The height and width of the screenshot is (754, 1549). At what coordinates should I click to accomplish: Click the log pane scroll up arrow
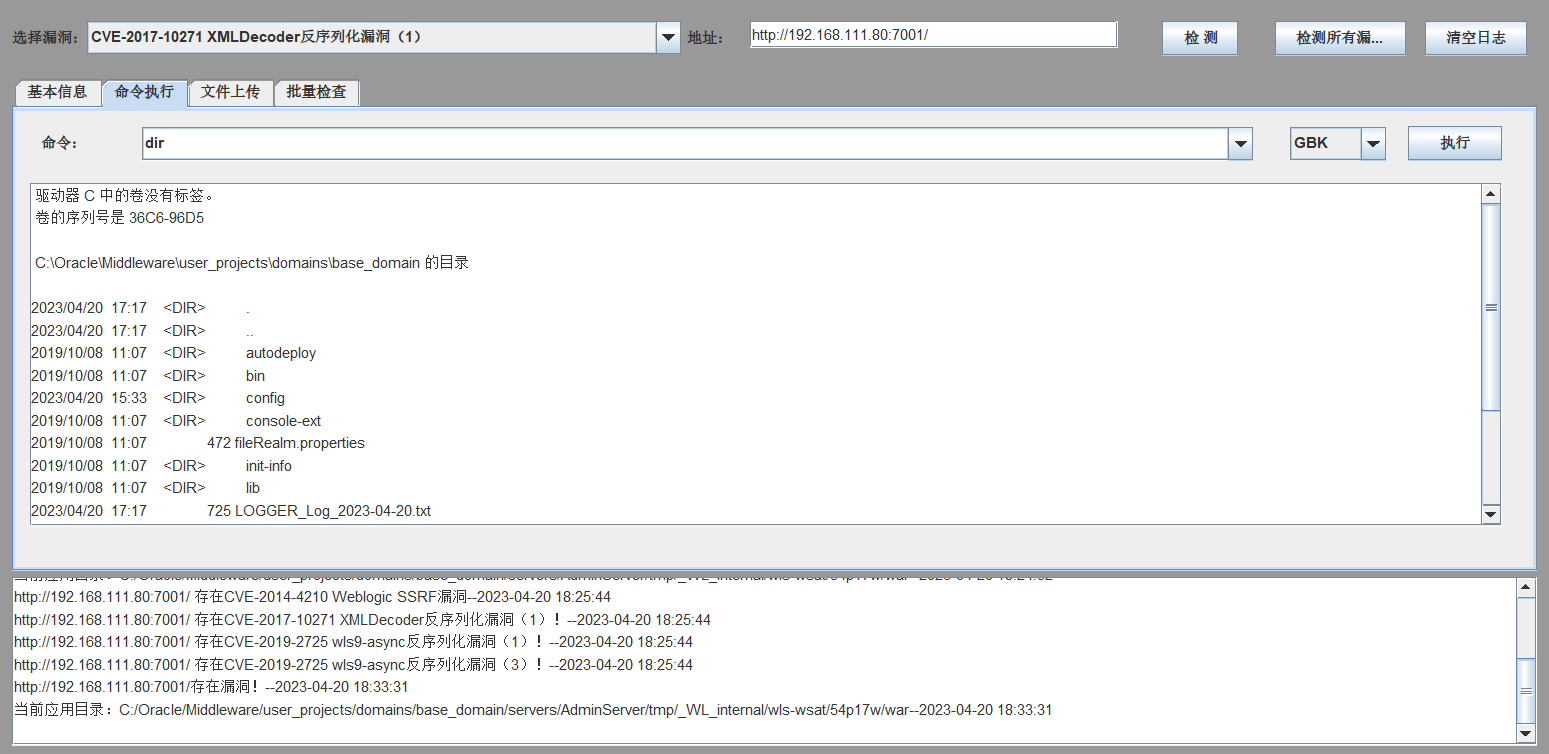click(x=1525, y=586)
